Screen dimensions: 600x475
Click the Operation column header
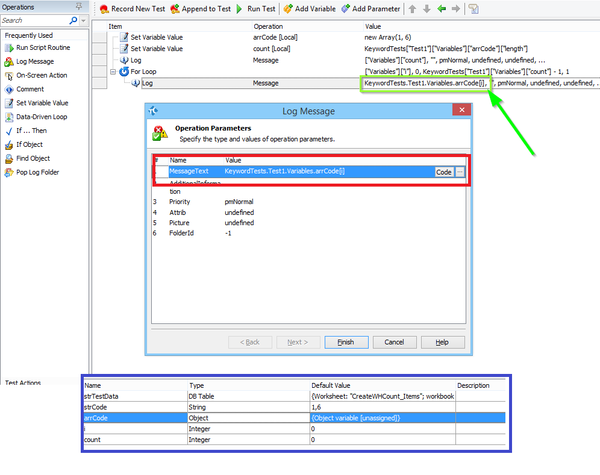(268, 26)
